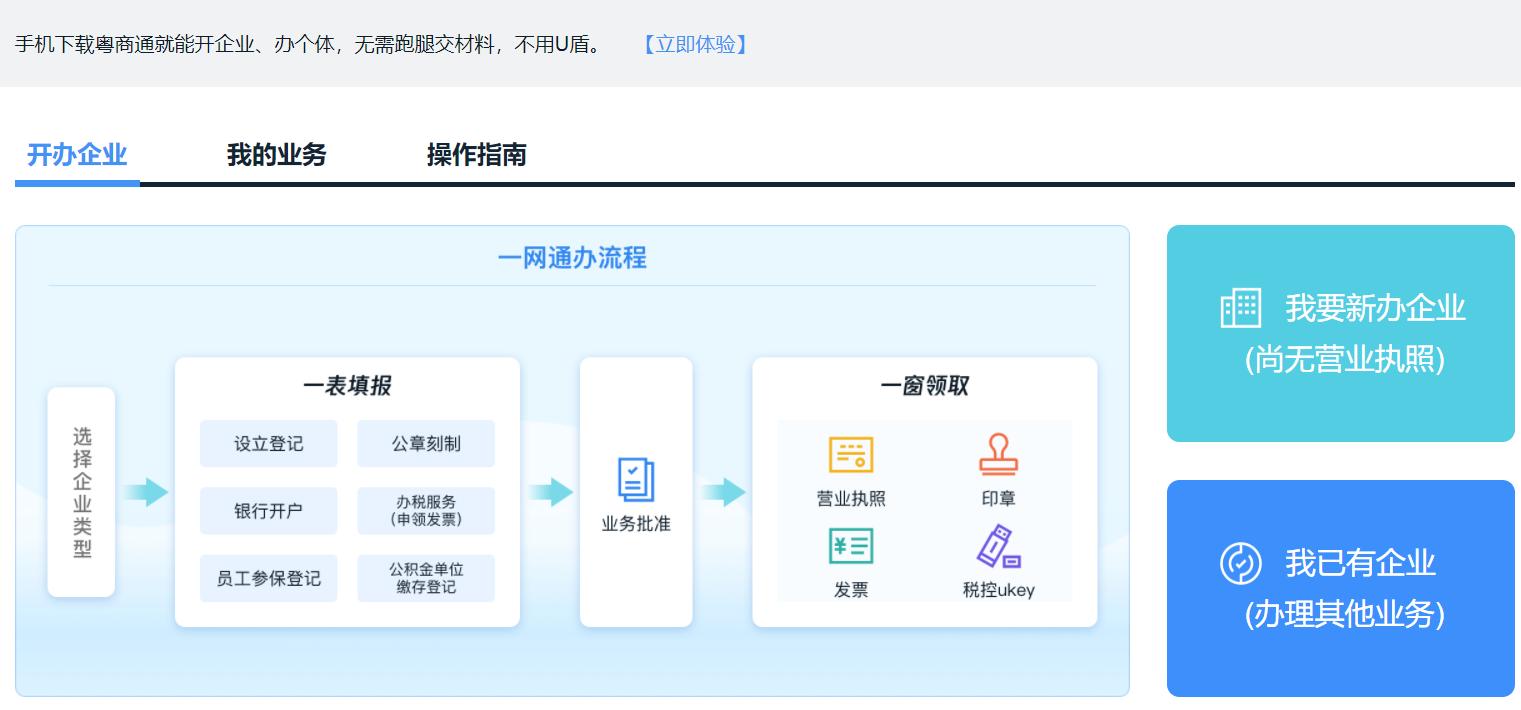1521x710 pixels.
Task: Click the 营业执照 business license icon
Action: [x=851, y=453]
